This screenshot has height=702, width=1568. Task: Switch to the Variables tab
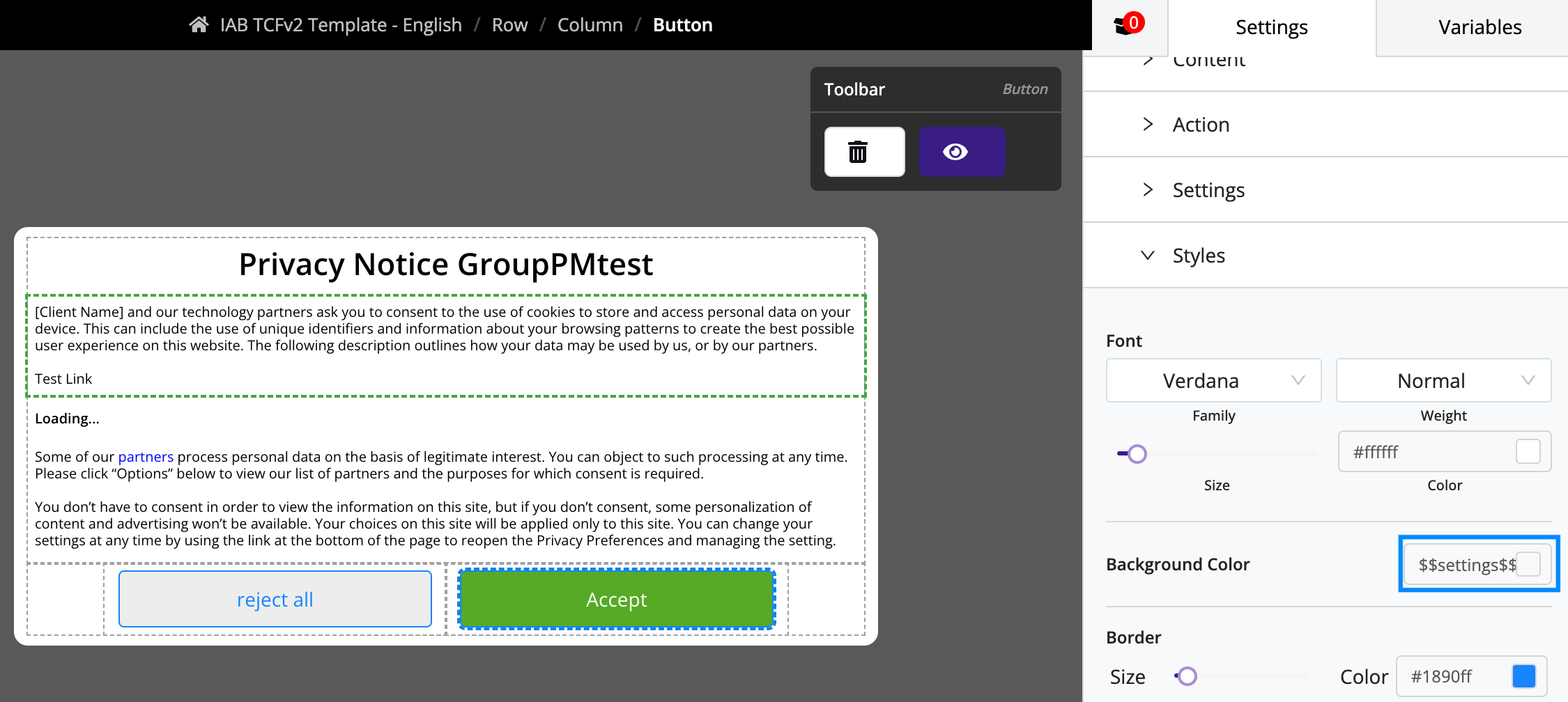(x=1479, y=28)
